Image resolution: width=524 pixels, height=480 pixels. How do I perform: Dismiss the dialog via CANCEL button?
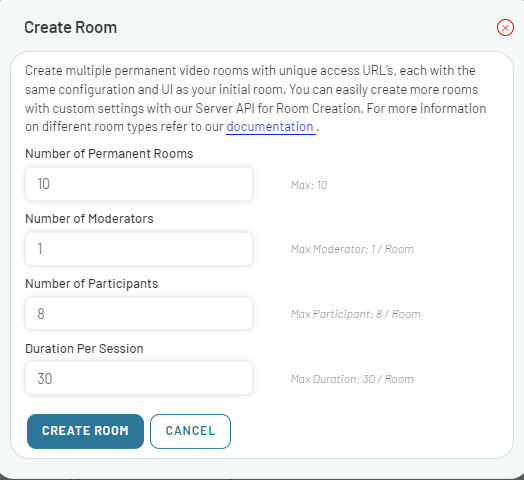coord(190,431)
